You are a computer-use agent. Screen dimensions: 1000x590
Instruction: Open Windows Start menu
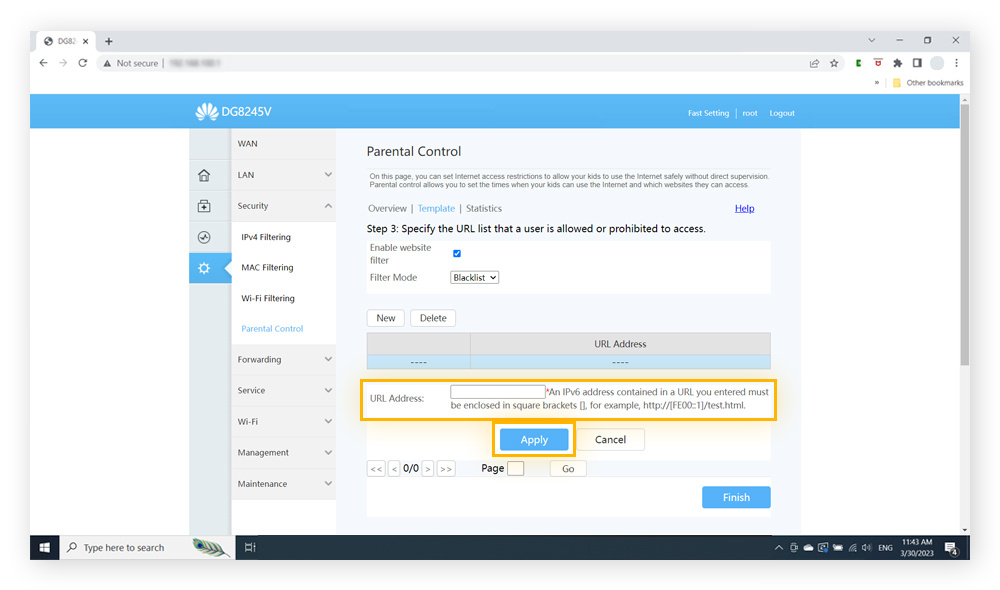(x=45, y=547)
